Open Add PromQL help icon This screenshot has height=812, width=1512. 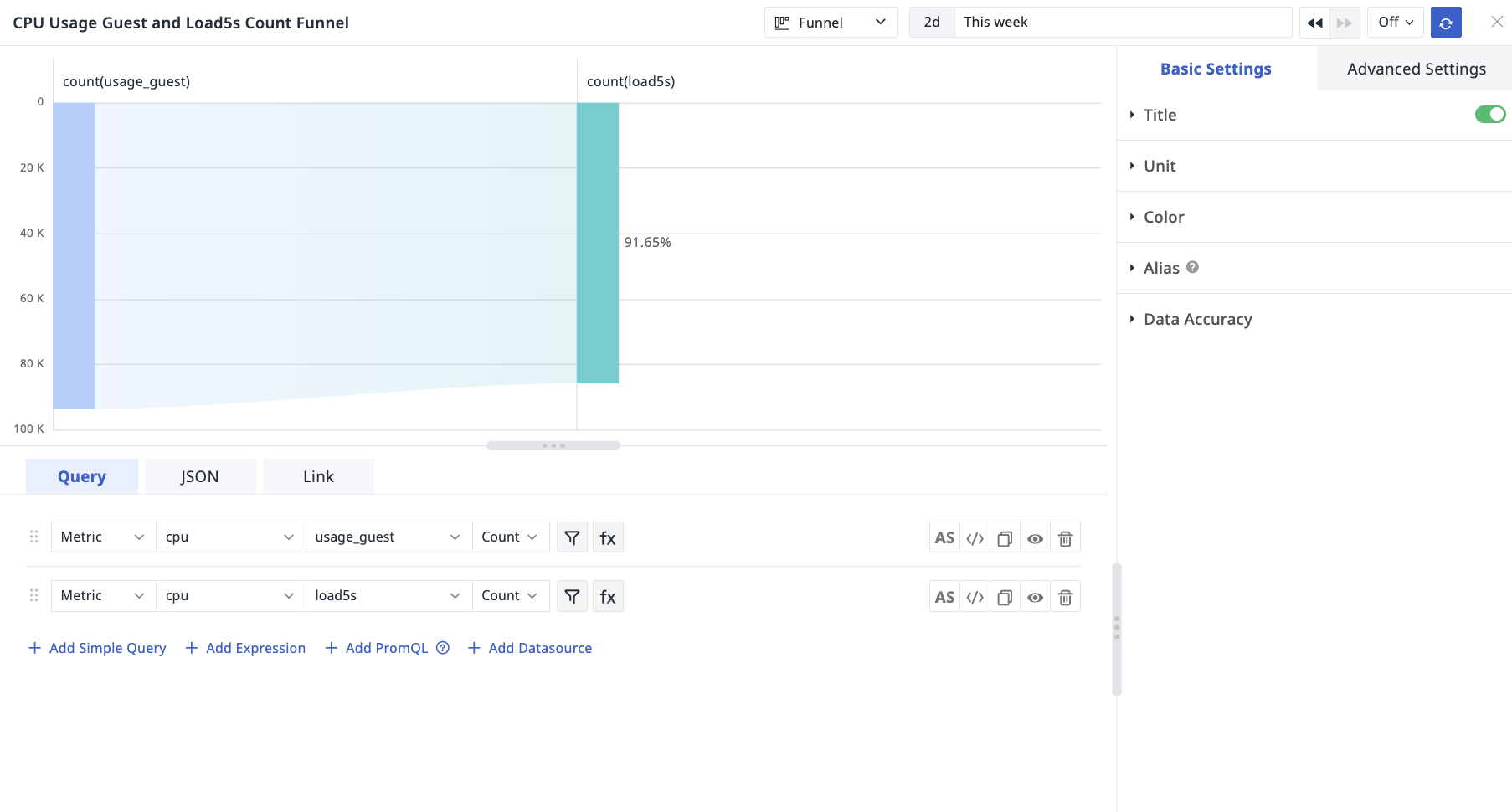(443, 647)
